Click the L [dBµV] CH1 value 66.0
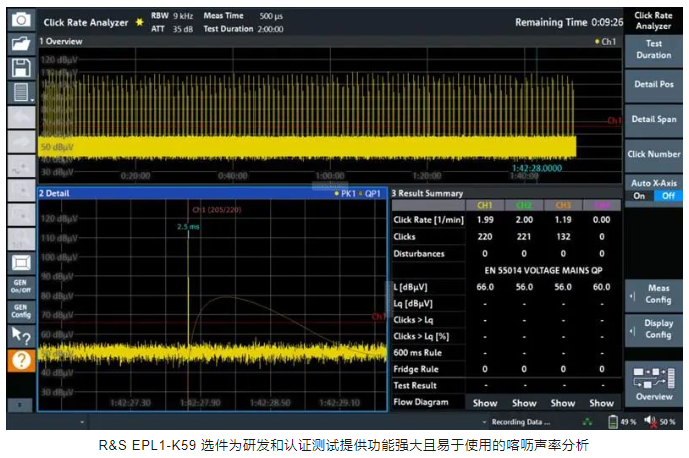 coord(485,287)
